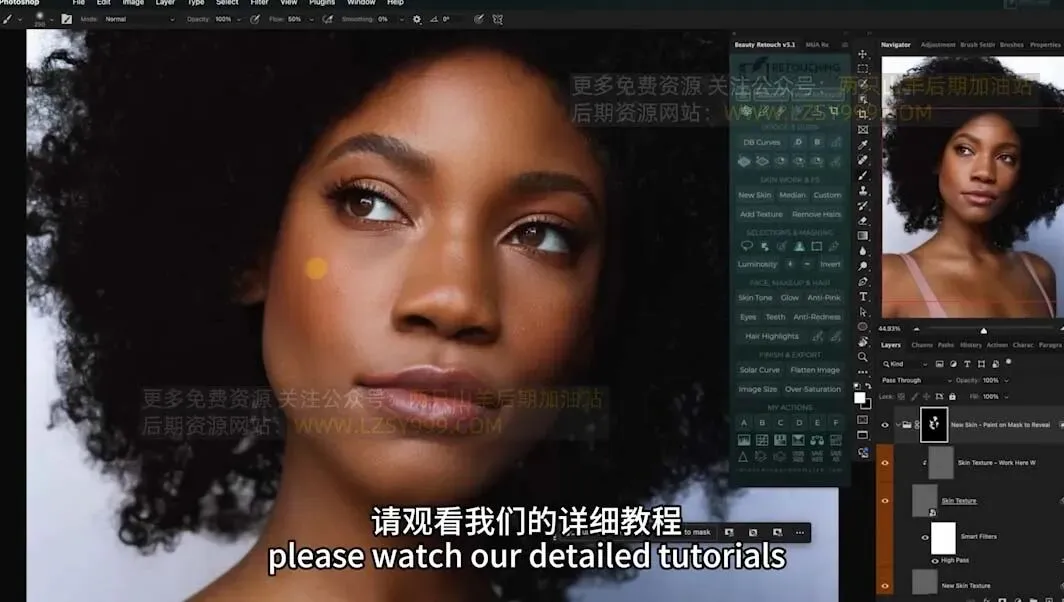Select the Dodge tool
Screen dimensions: 1064x602
point(862,266)
